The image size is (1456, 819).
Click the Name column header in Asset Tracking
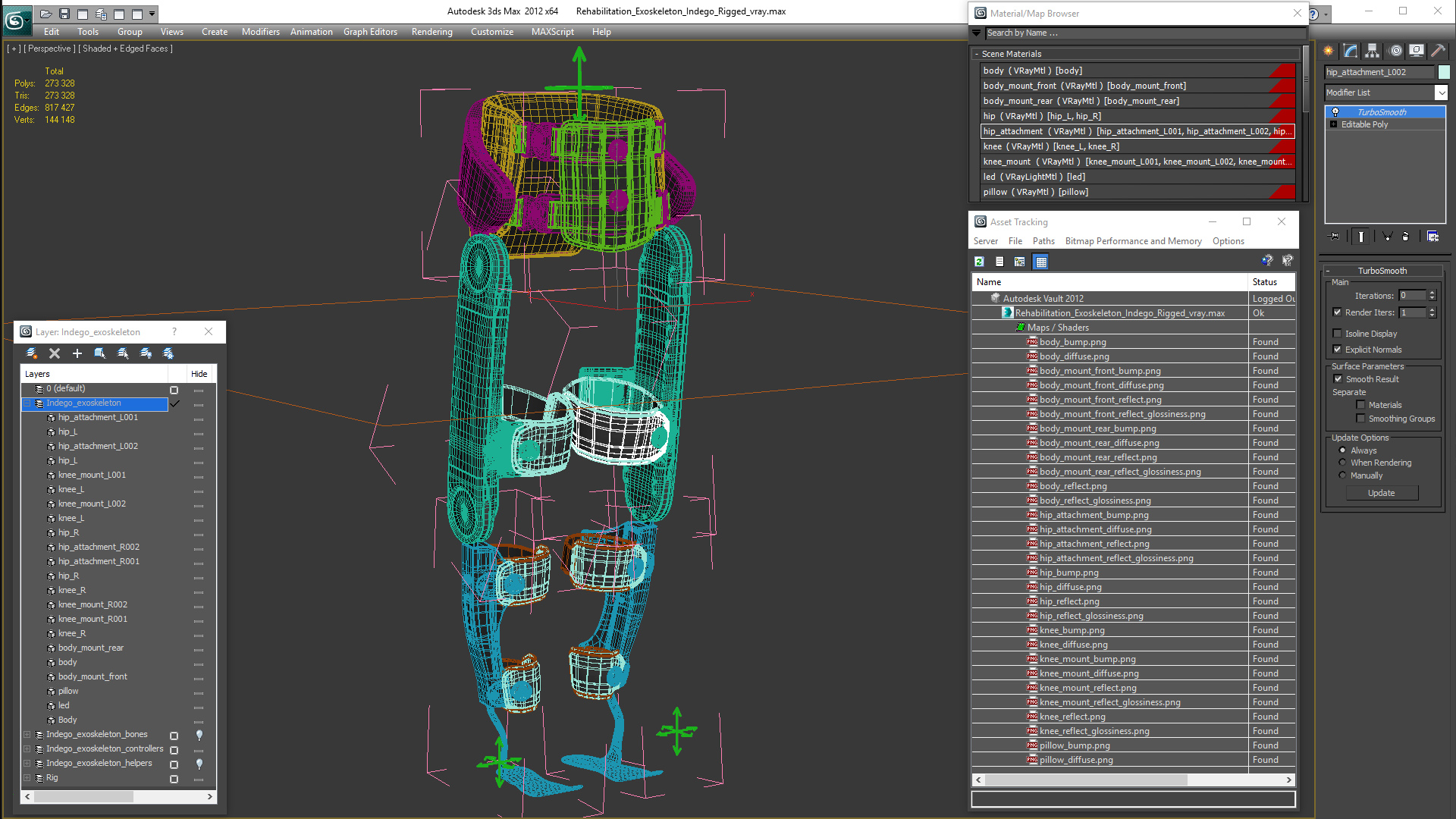[x=1109, y=282]
